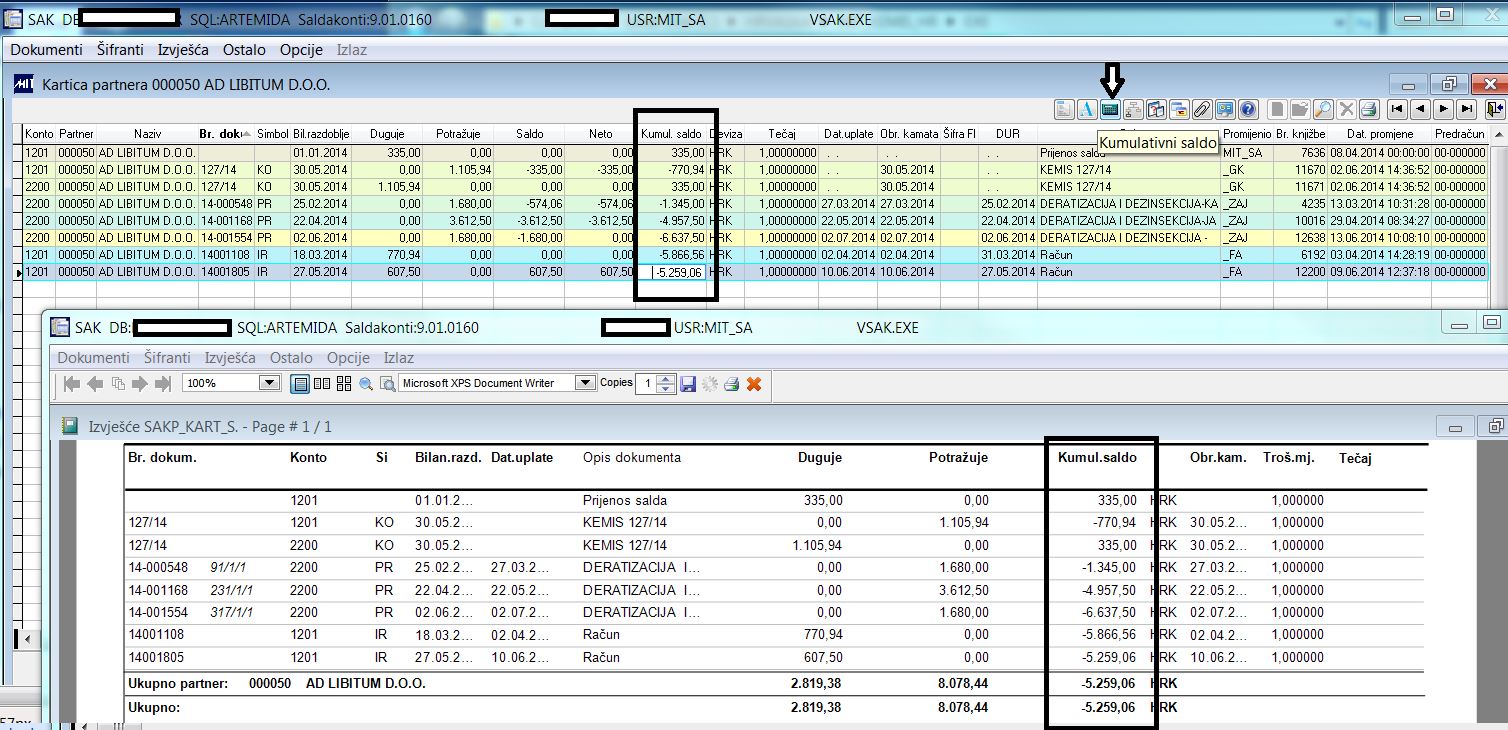Open the hierarchy tree diagram icon

(1133, 110)
